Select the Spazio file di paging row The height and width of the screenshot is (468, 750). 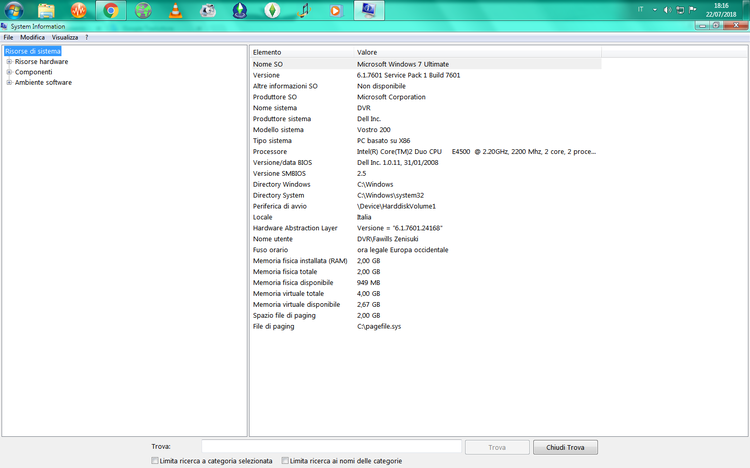click(x=426, y=316)
